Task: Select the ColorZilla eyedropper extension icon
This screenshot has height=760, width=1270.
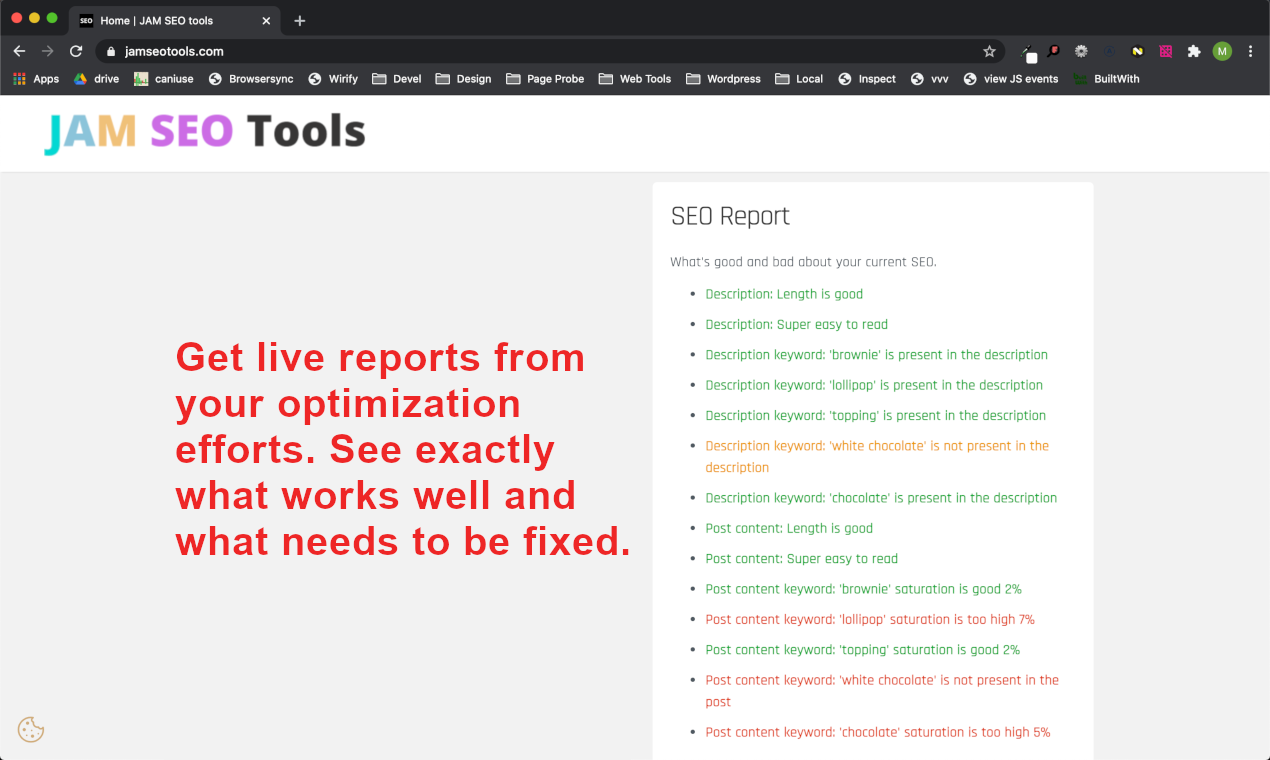Action: pos(1028,51)
